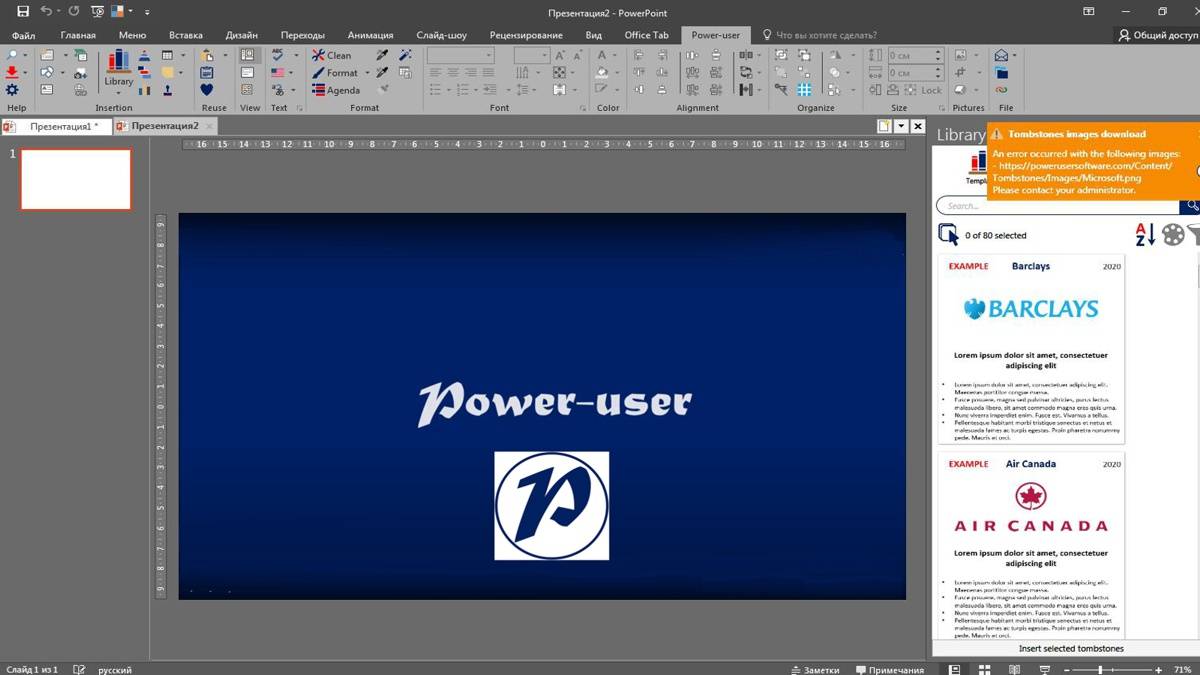The image size is (1200, 675).
Task: Switch to slide sorter view
Action: (985, 669)
